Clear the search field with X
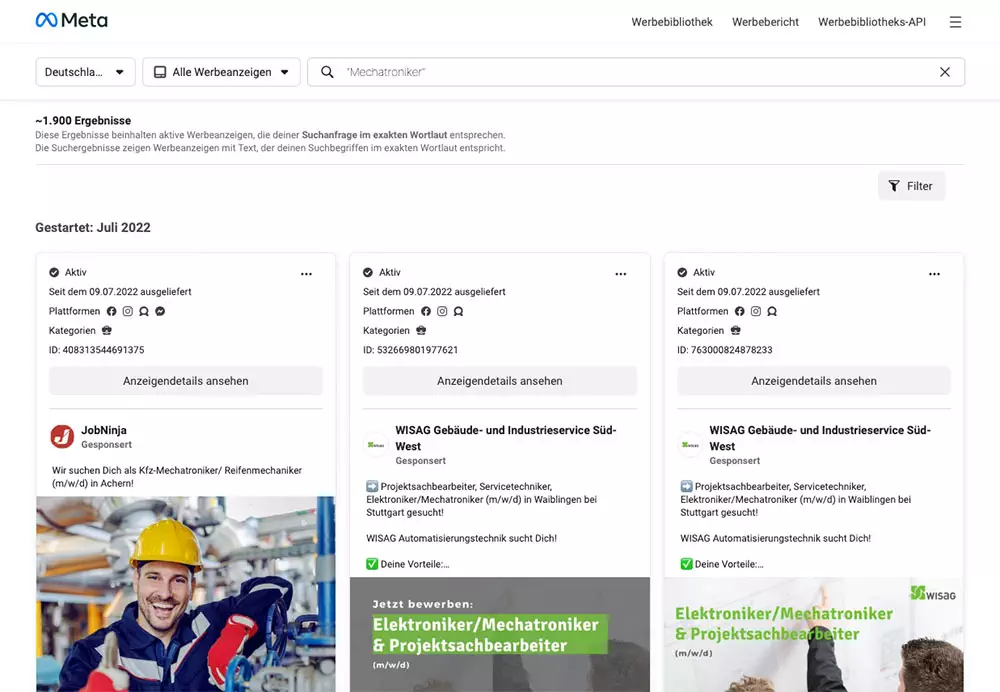 (945, 72)
